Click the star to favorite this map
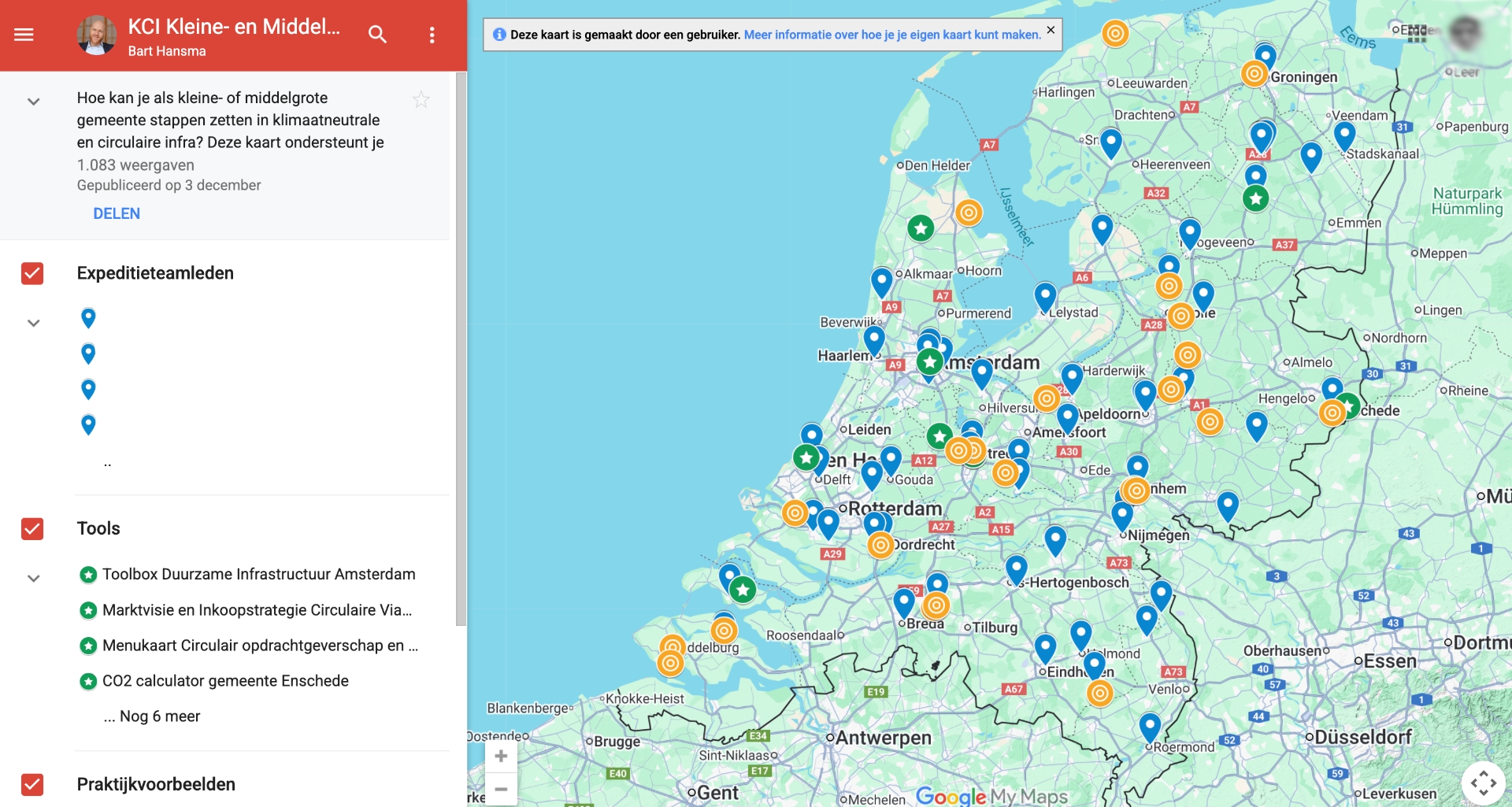The height and width of the screenshot is (807, 1512). [x=421, y=99]
